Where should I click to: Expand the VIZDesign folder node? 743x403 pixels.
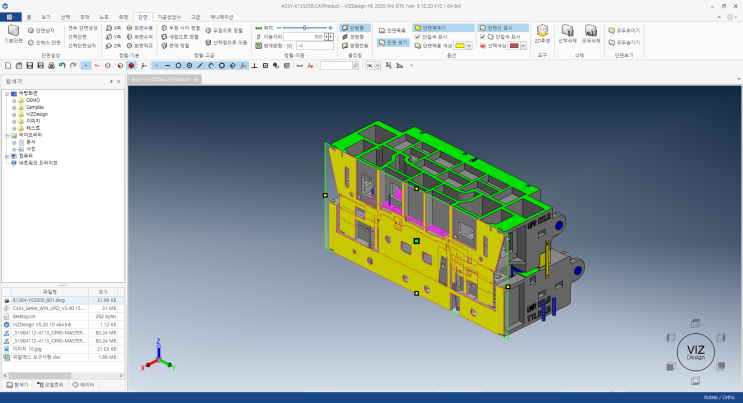click(14, 114)
